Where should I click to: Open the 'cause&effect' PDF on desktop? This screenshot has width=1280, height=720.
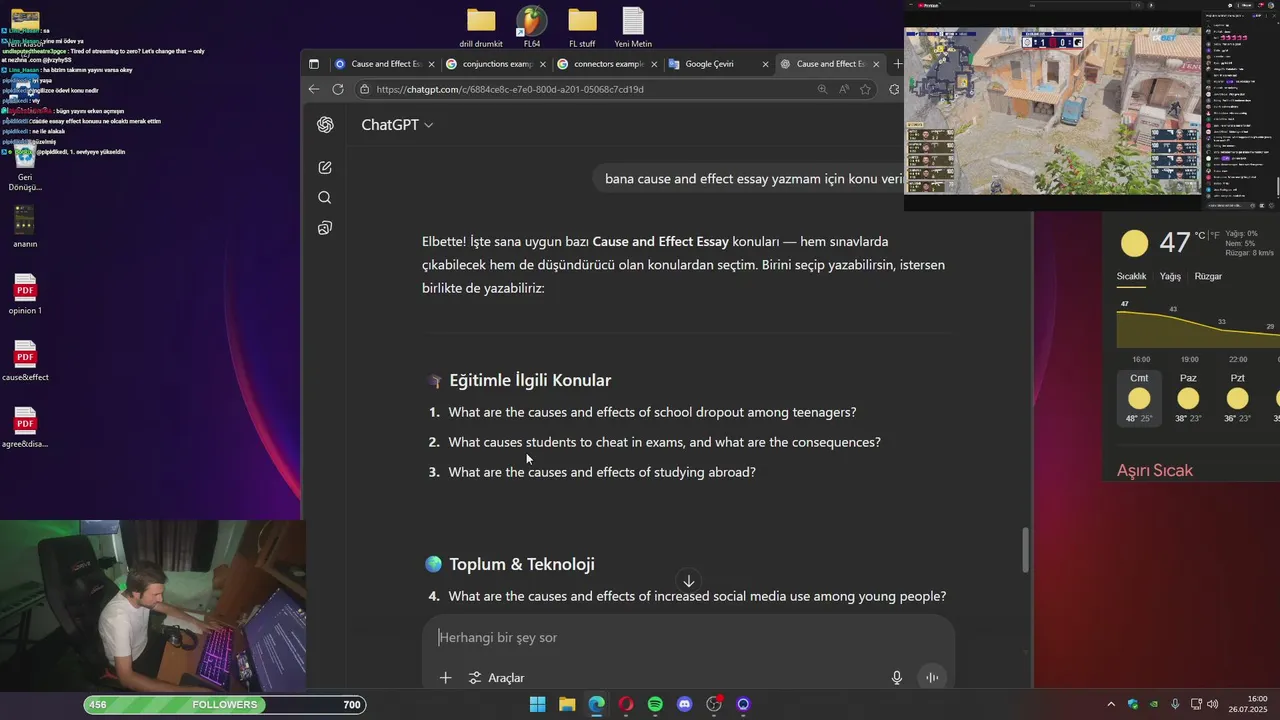click(25, 361)
